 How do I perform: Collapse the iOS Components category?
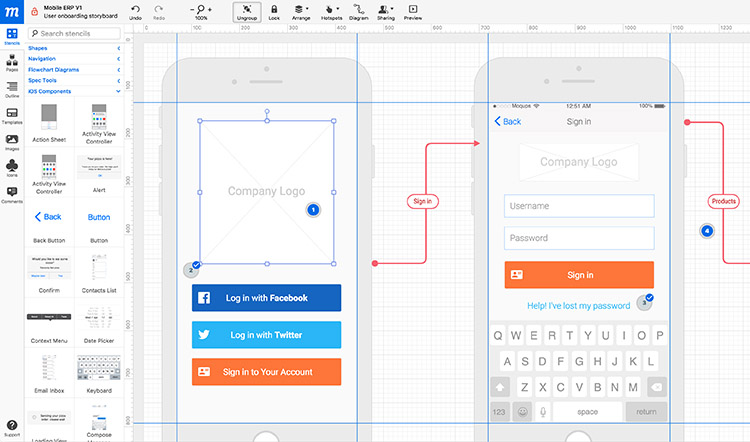[74, 91]
